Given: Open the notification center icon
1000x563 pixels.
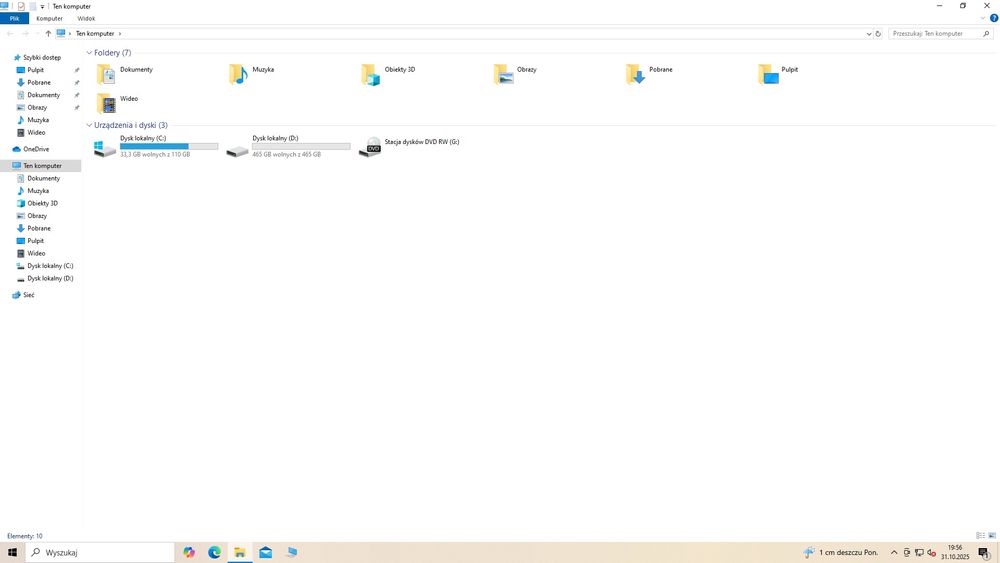Looking at the screenshot, I should click(x=984, y=553).
